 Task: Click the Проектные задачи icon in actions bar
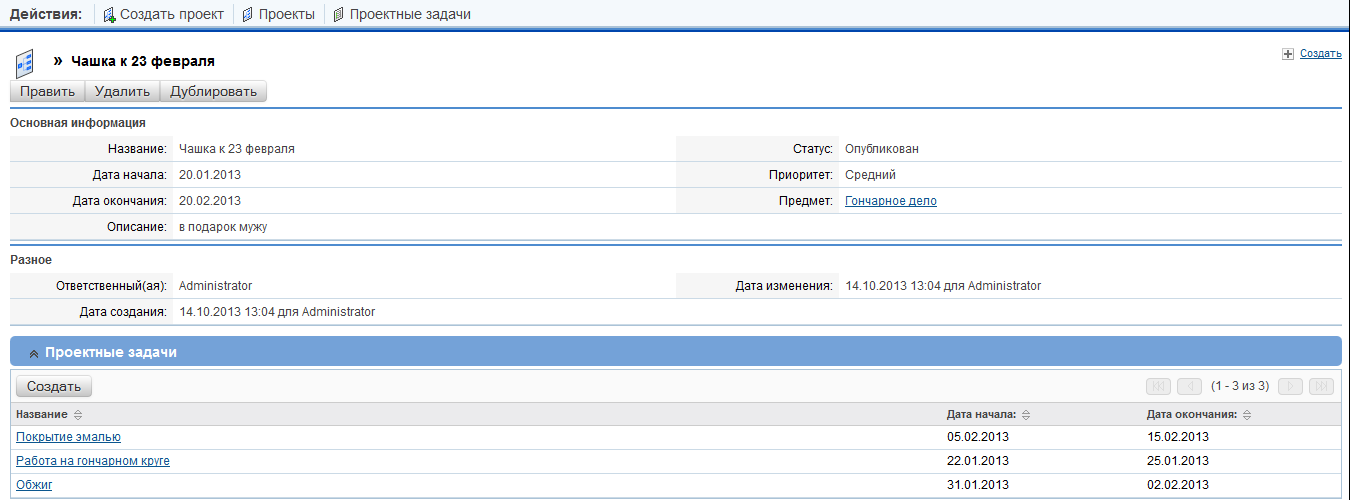pyautogui.click(x=338, y=15)
